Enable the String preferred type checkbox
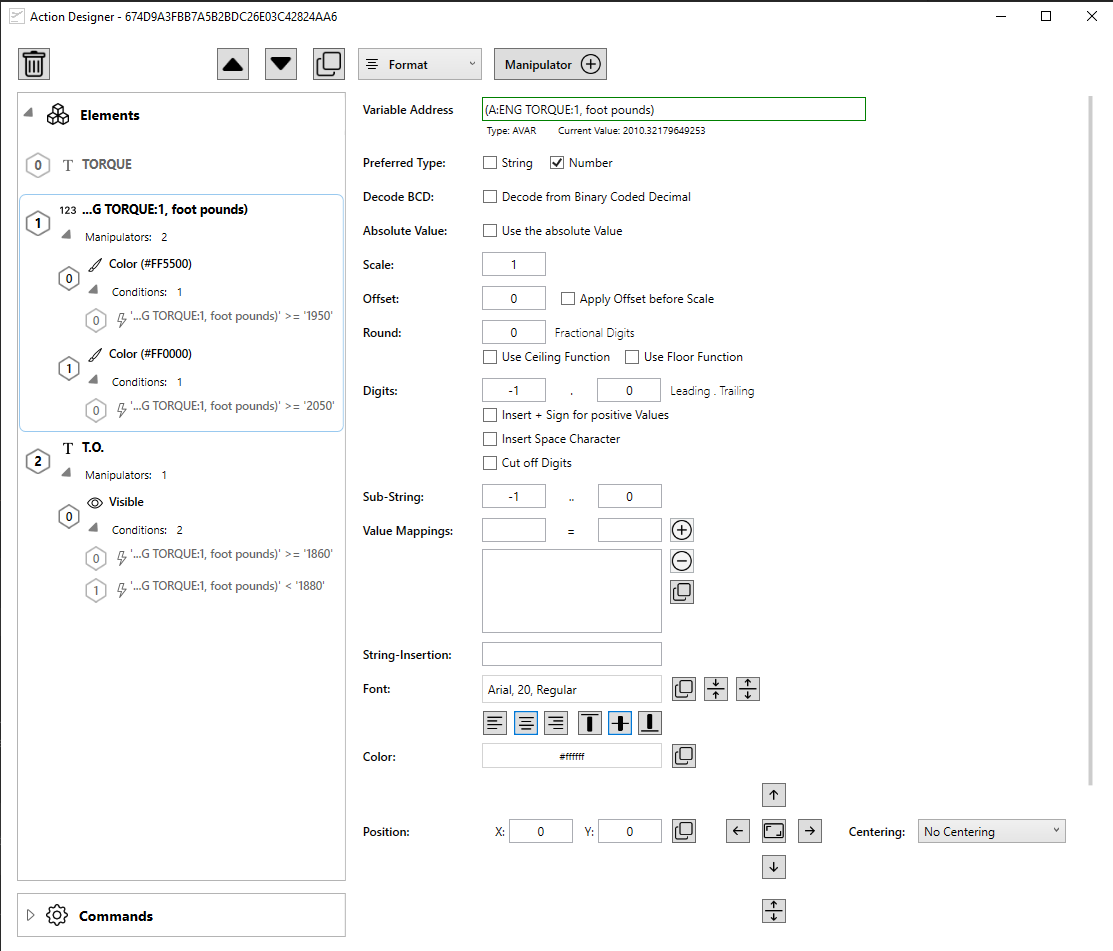Image resolution: width=1113 pixels, height=951 pixels. pyautogui.click(x=490, y=163)
